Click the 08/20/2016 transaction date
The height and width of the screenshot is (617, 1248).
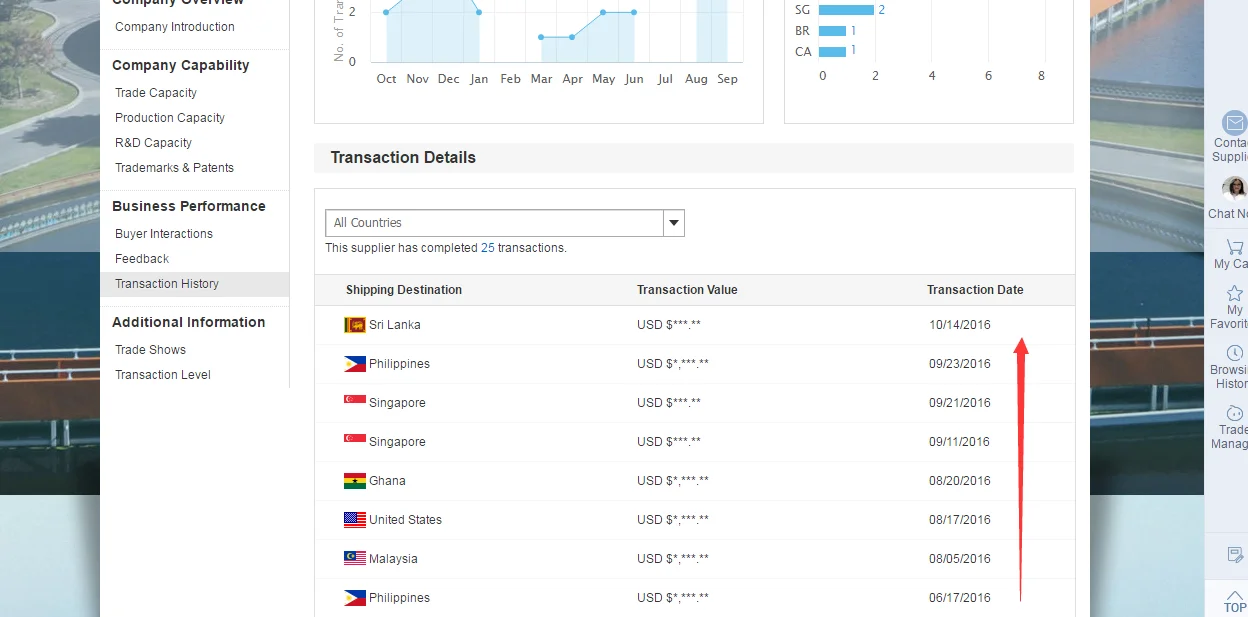point(960,481)
